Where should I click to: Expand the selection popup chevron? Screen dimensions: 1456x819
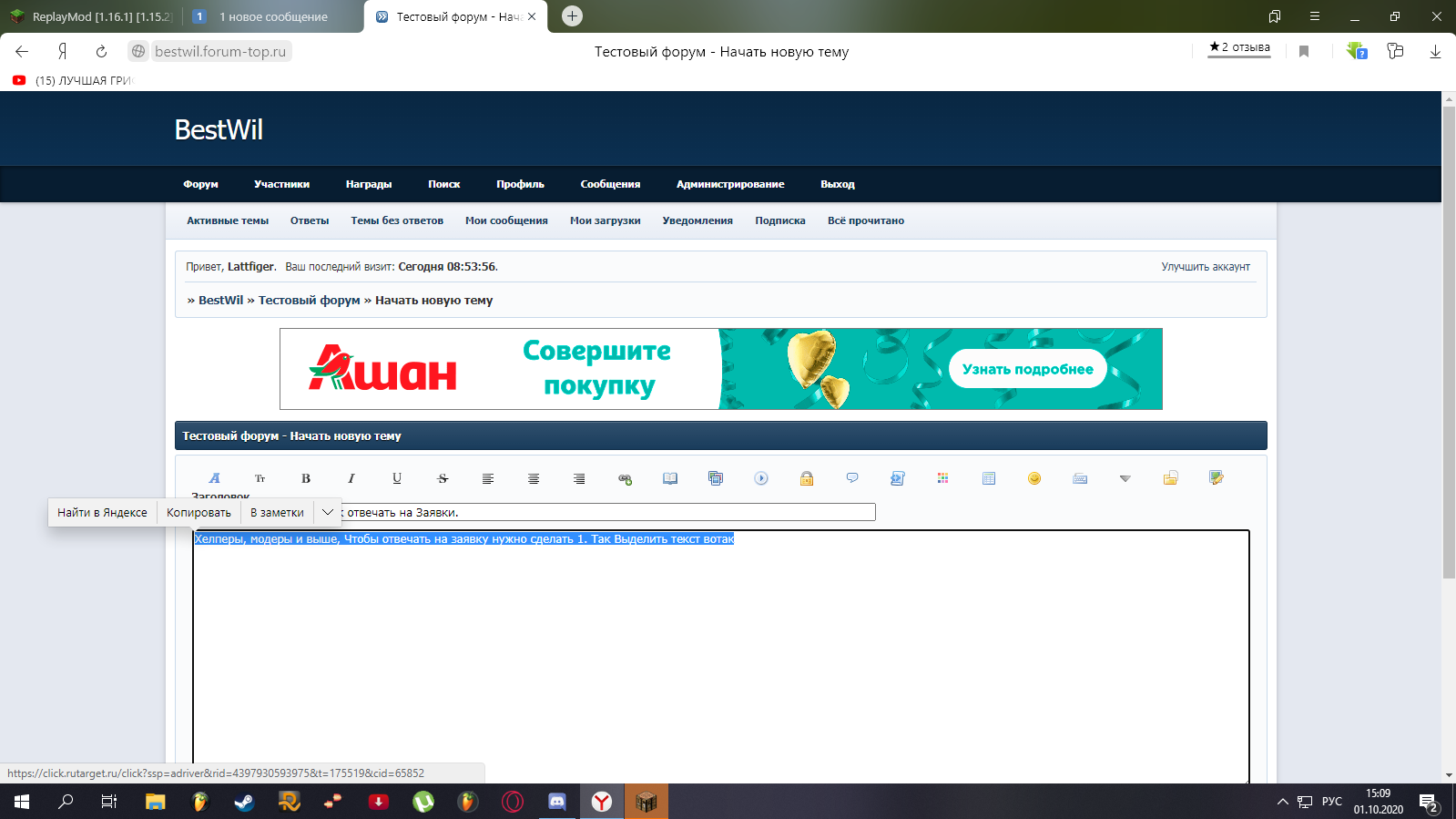(327, 512)
